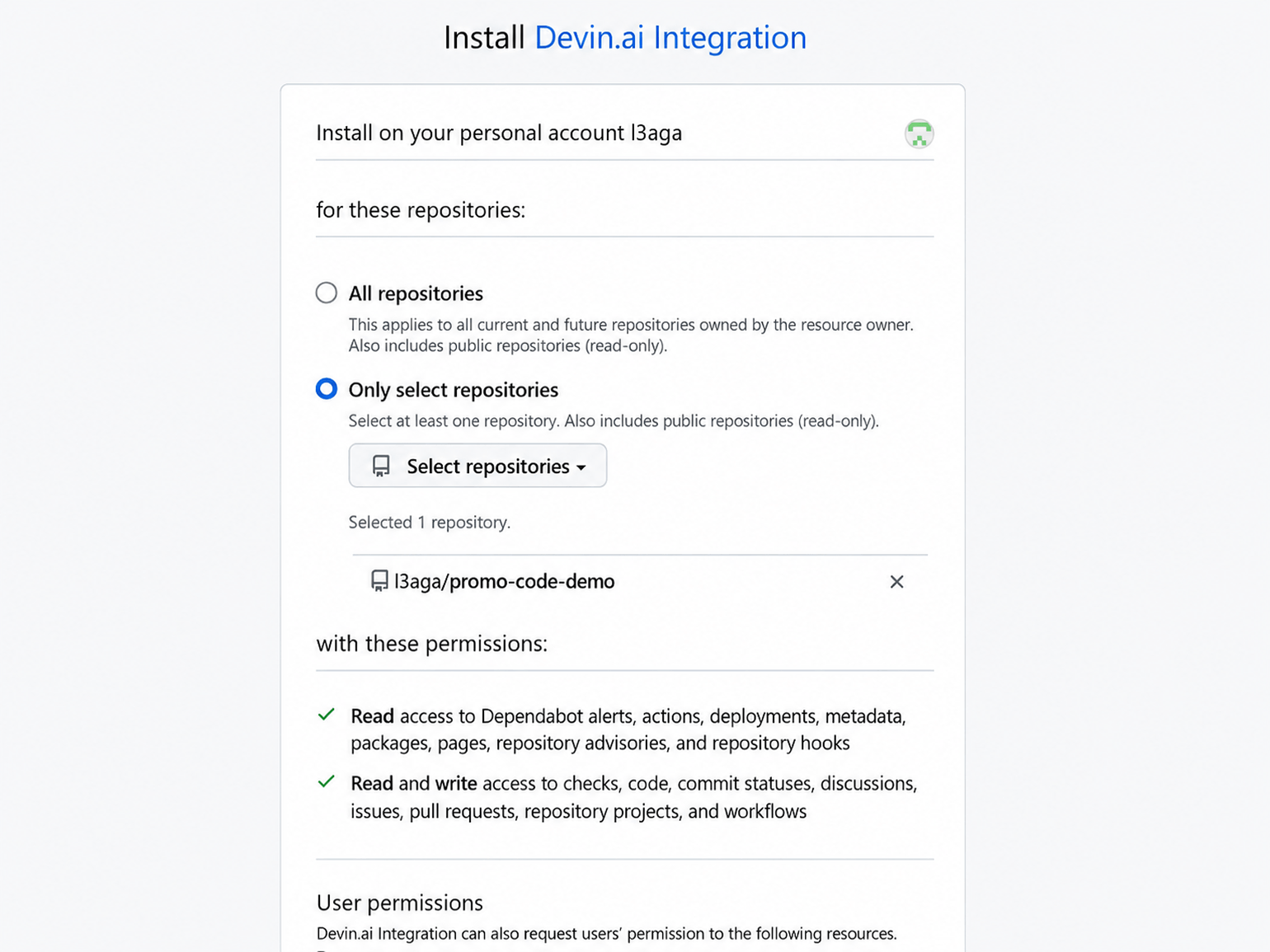The width and height of the screenshot is (1270, 952).
Task: Click the l3aga/promo-code-demo repository name
Action: point(504,581)
